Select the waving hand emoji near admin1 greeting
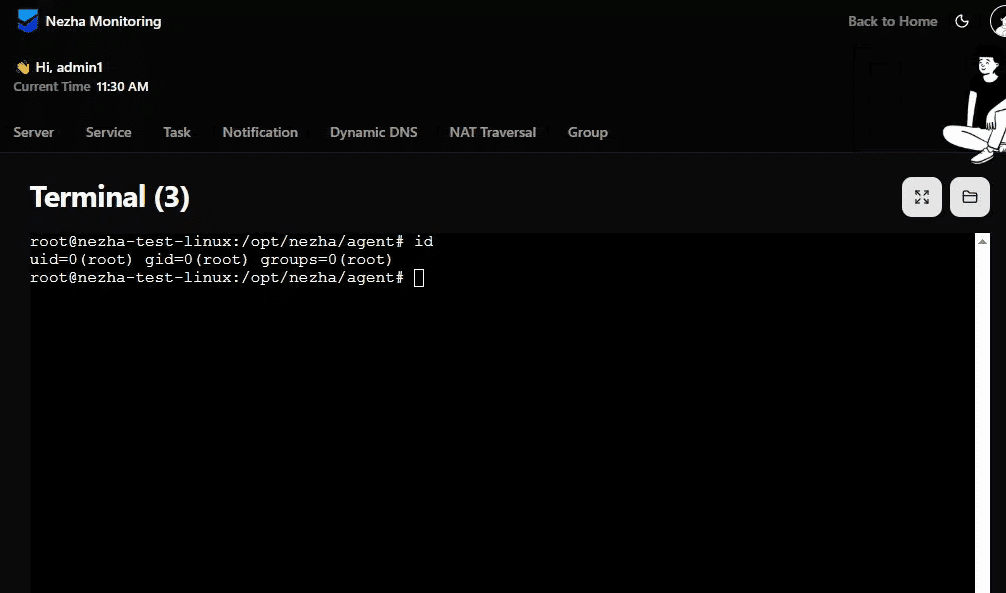 tap(21, 66)
